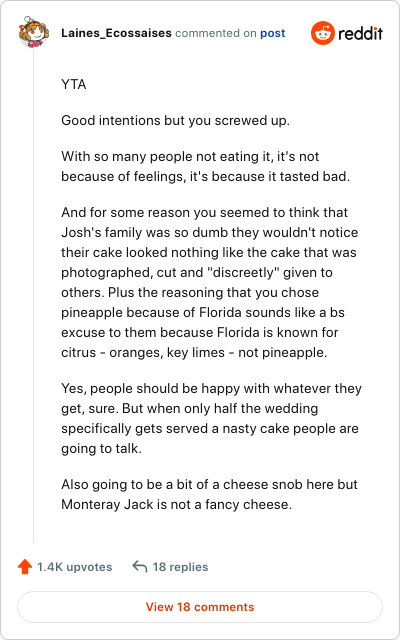Open the 18 replies link

point(180,567)
